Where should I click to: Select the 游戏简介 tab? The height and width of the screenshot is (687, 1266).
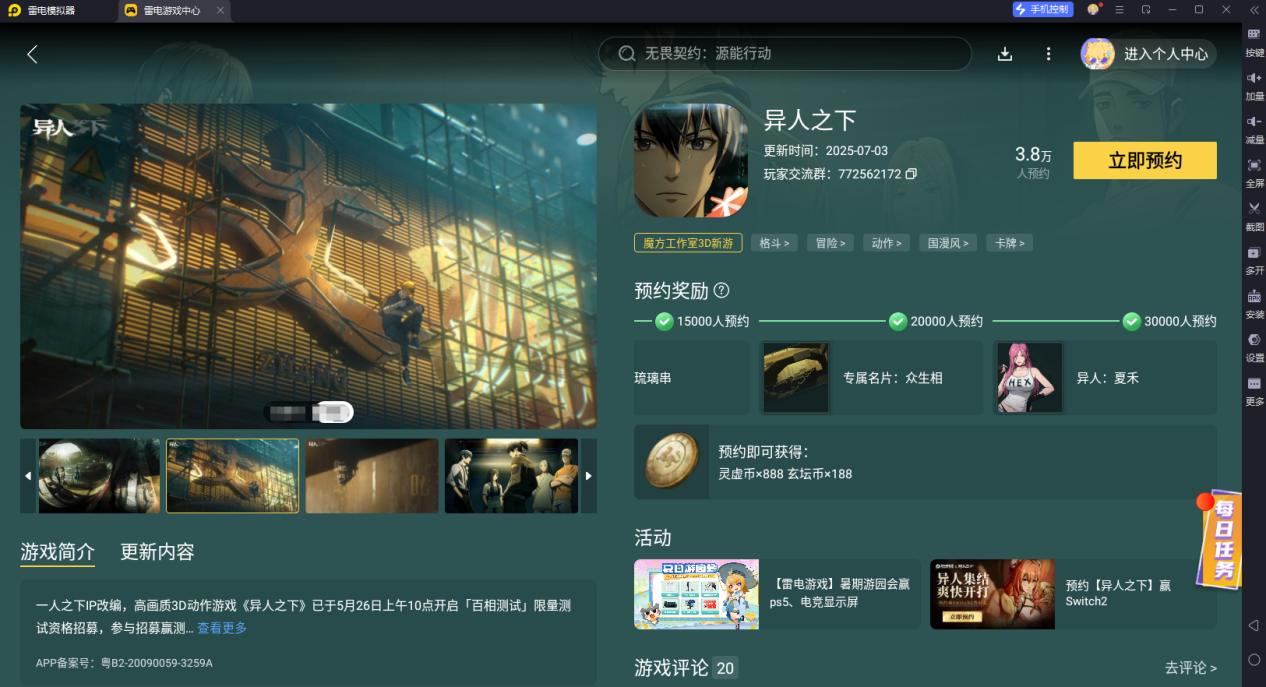[58, 552]
